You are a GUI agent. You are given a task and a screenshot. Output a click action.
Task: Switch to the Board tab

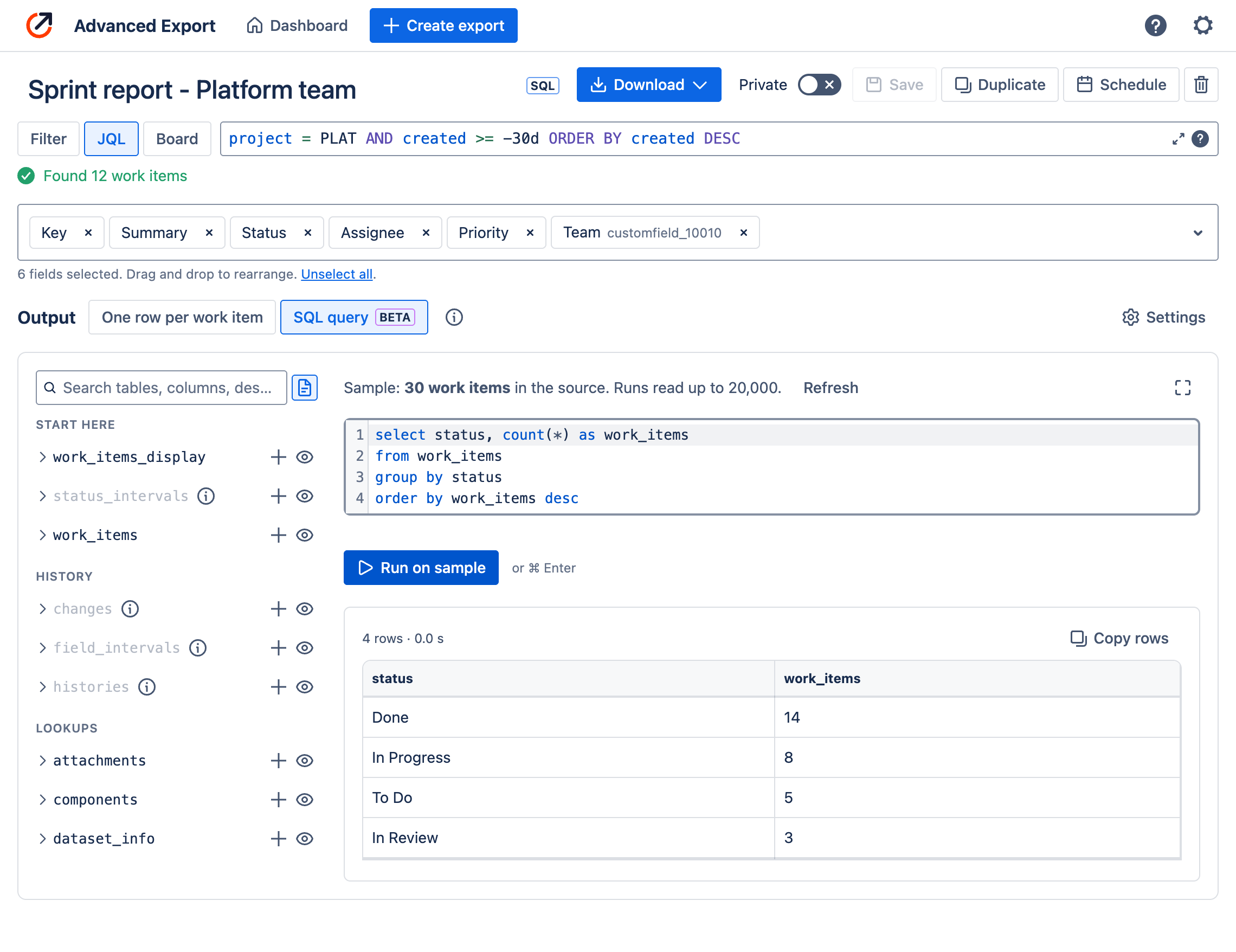(x=177, y=139)
